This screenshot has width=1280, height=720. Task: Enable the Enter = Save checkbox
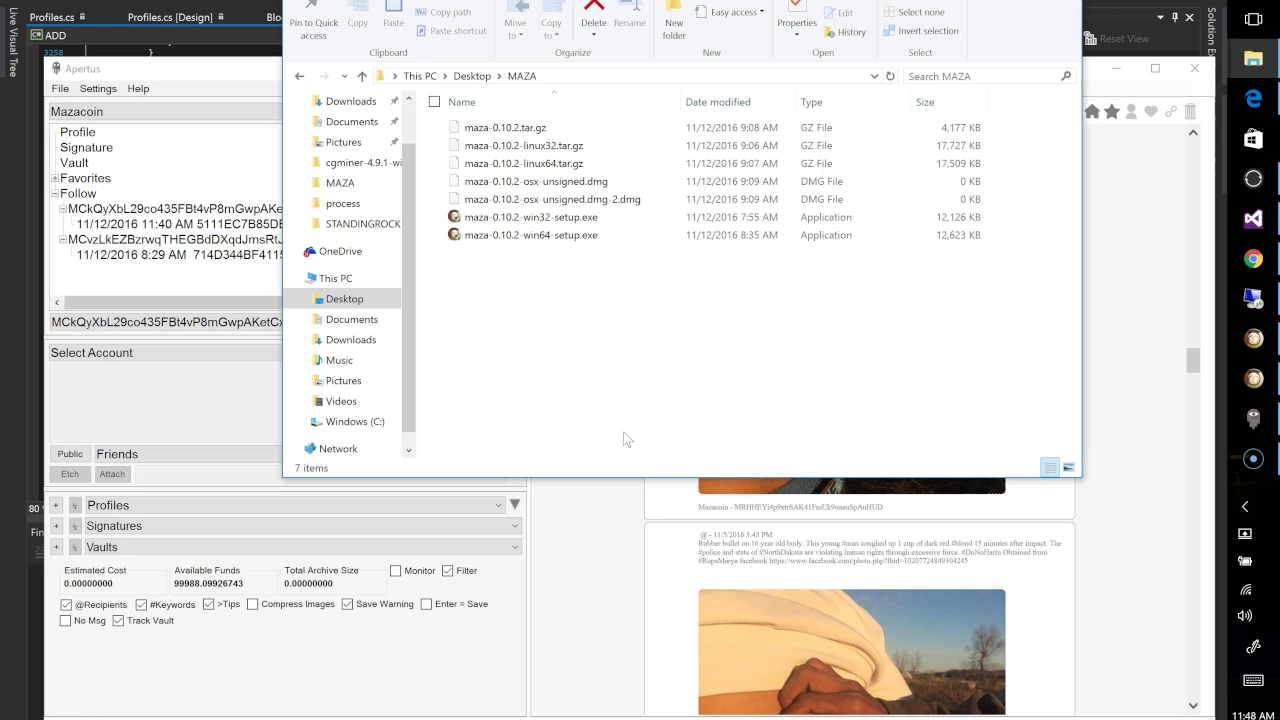pyautogui.click(x=426, y=604)
